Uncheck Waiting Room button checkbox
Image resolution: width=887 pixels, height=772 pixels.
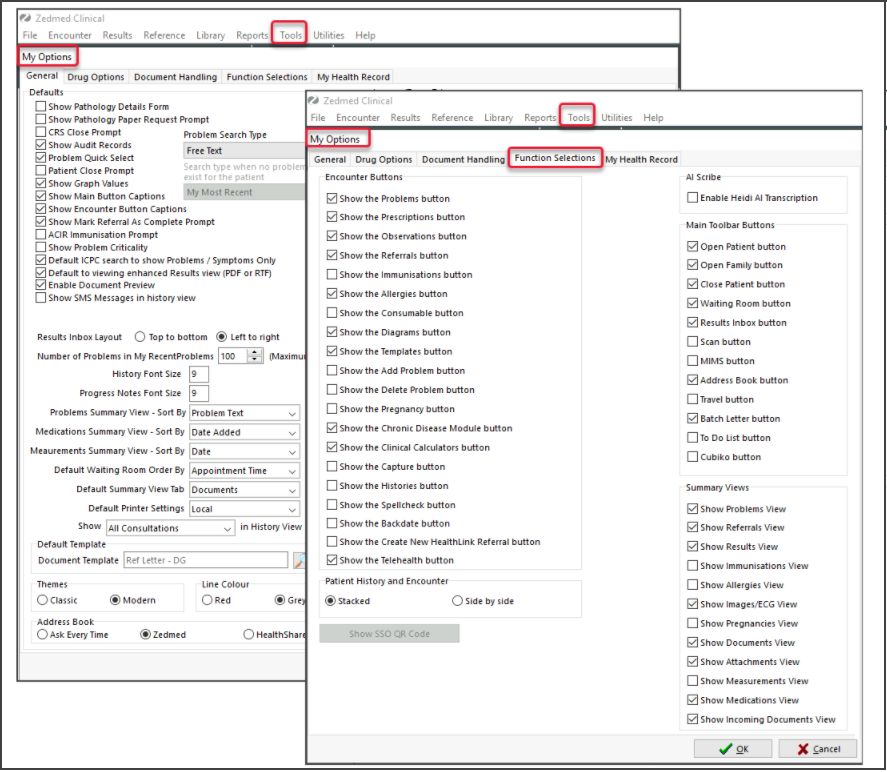692,303
